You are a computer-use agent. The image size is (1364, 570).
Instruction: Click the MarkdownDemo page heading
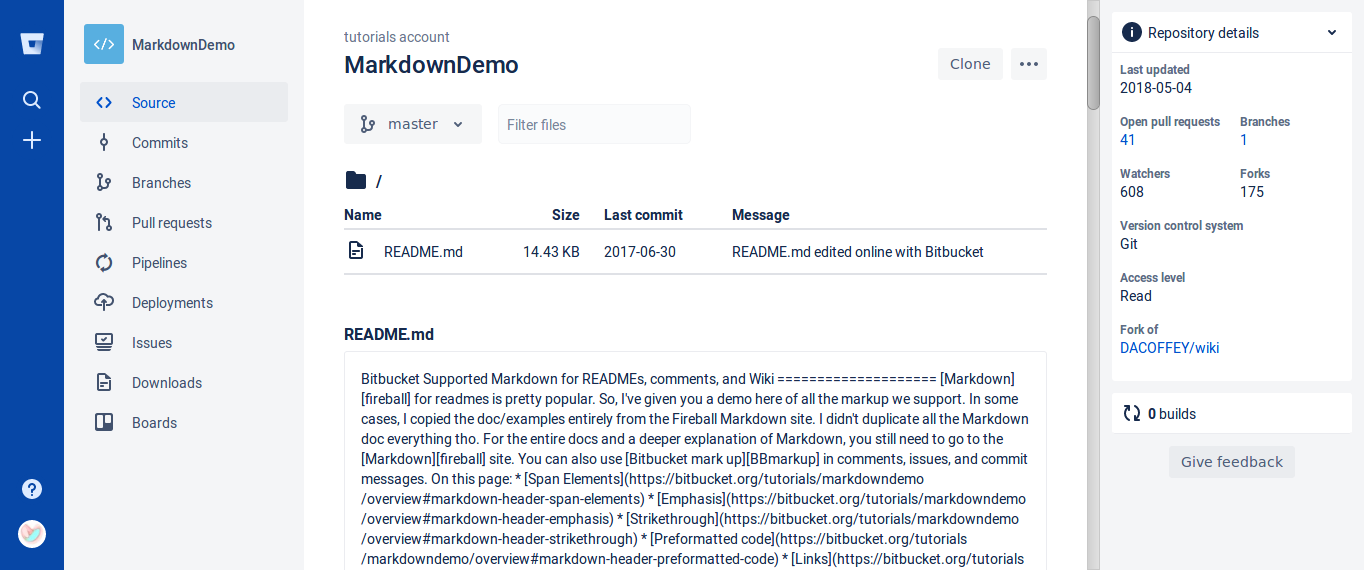click(x=431, y=65)
